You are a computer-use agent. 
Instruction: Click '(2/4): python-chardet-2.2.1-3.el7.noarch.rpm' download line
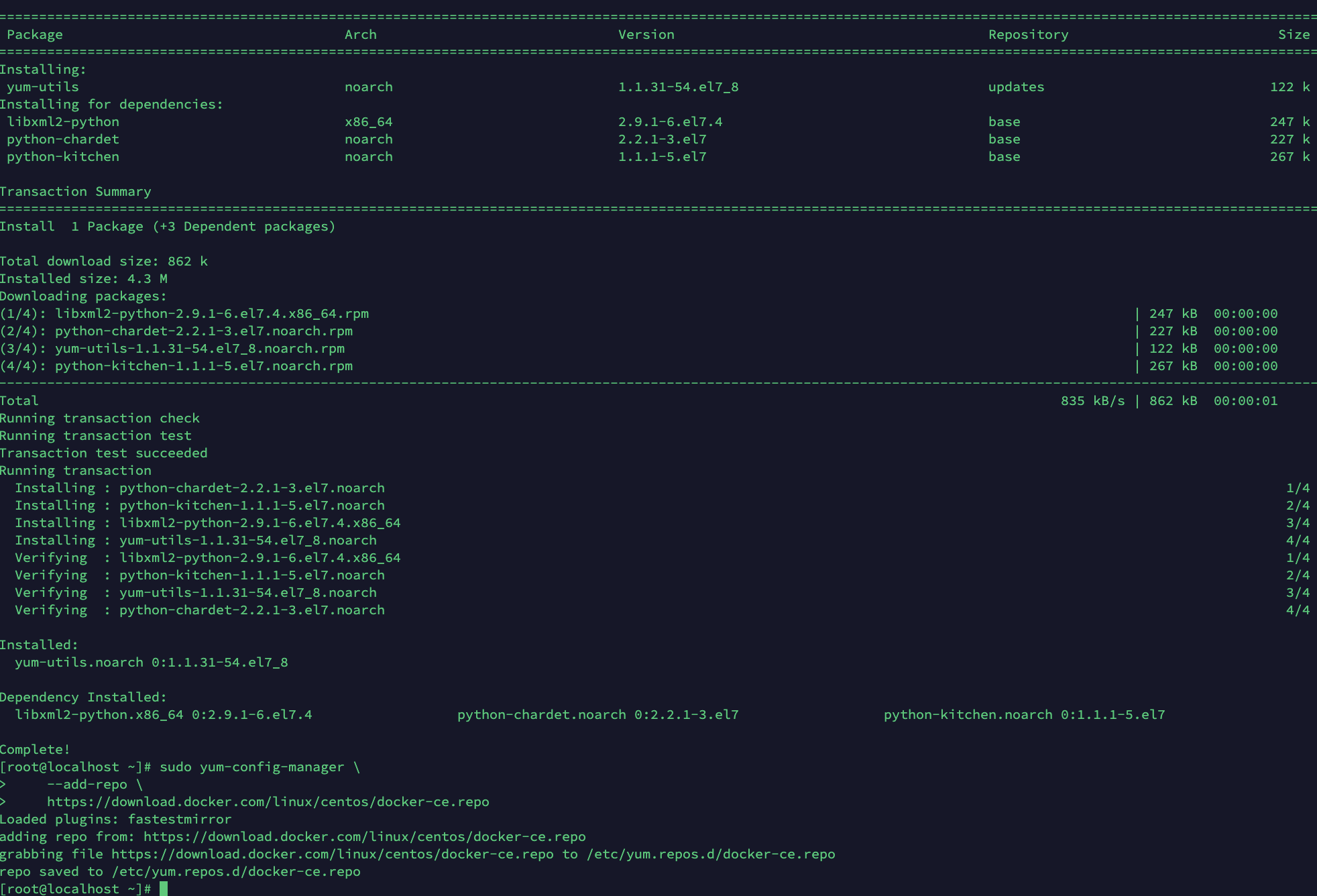(x=176, y=331)
